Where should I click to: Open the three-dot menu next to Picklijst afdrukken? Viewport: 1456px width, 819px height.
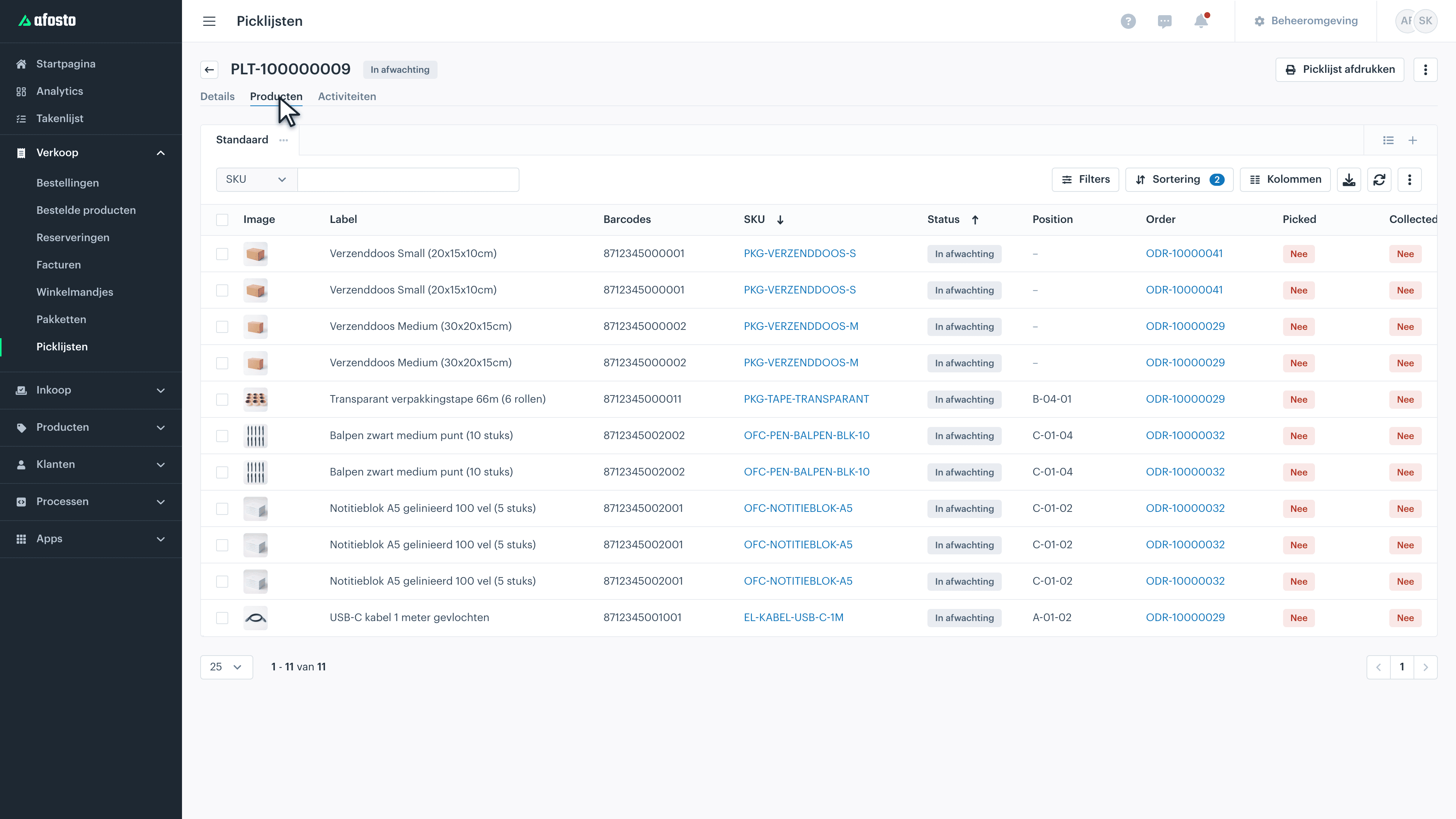tap(1426, 69)
